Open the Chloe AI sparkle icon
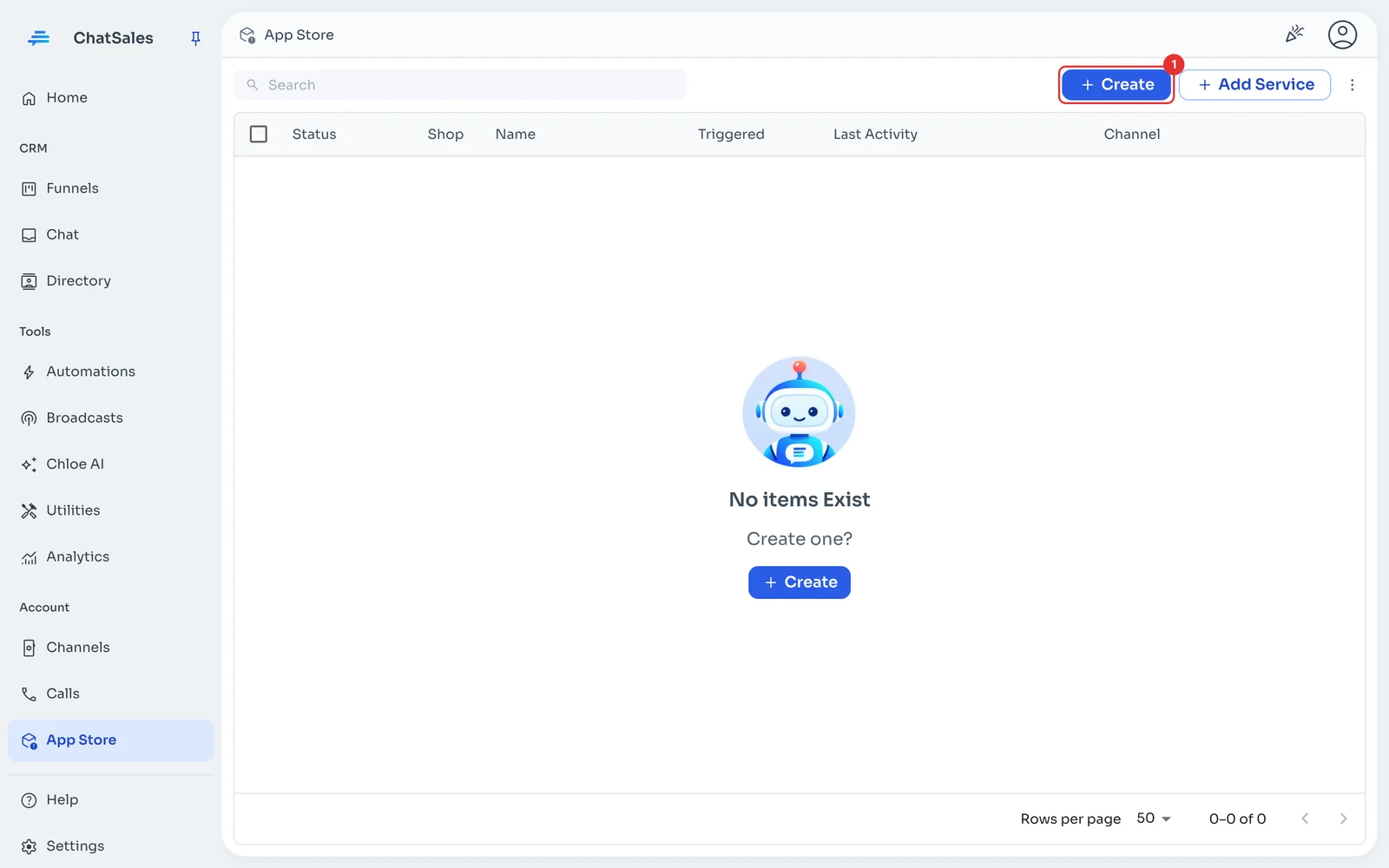Screen dimensions: 1389x868 [29, 464]
